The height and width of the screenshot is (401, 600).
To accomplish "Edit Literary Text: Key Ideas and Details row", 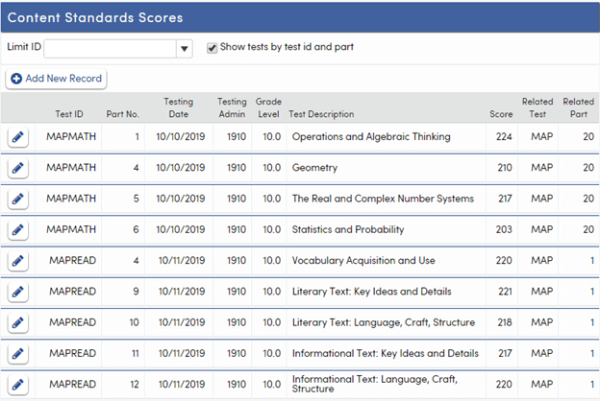I will tap(18, 292).
